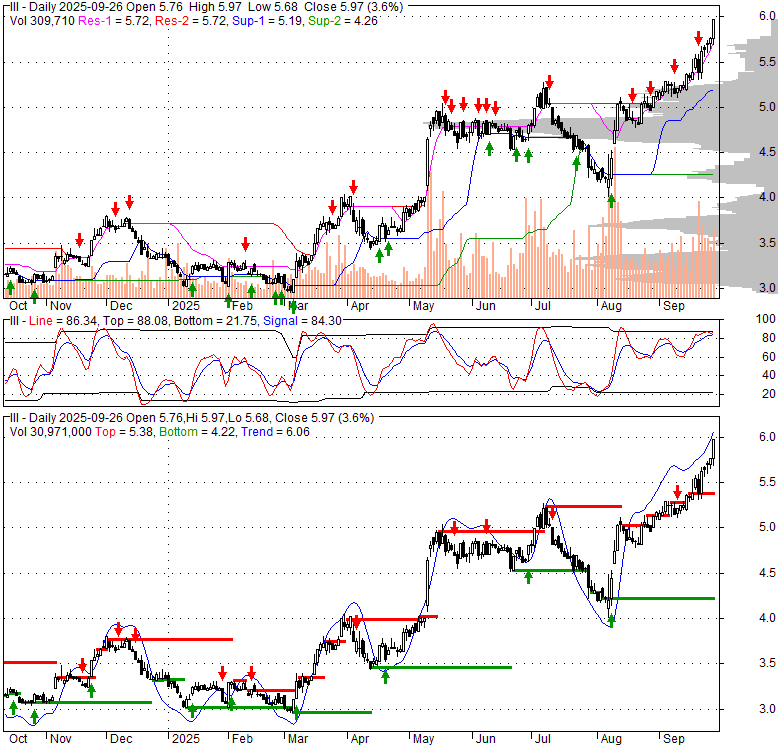
Task: Click the '2025' label on the top chart axis
Action: coord(186,306)
